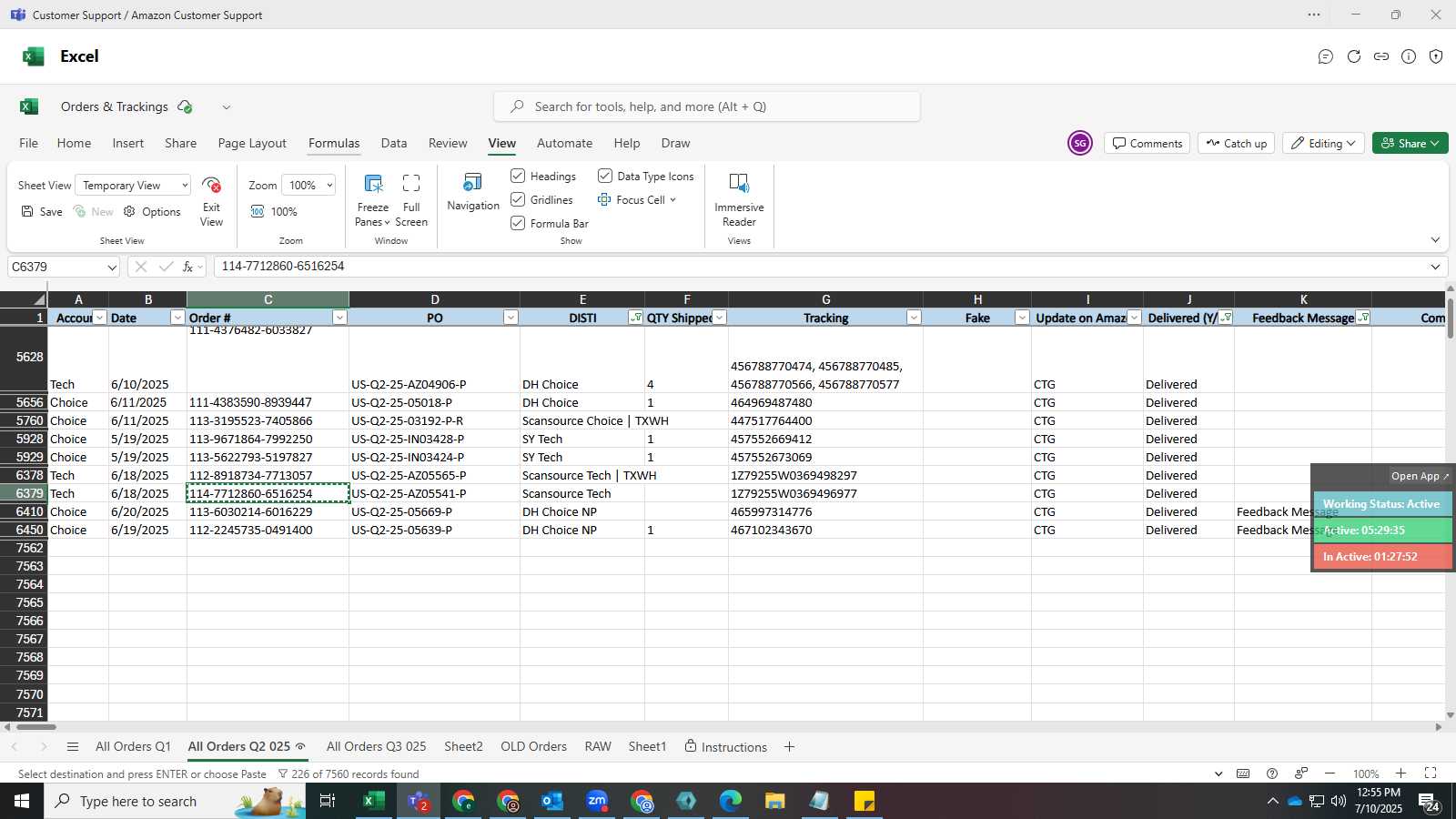Toggle the Headings checkbox

(x=518, y=176)
